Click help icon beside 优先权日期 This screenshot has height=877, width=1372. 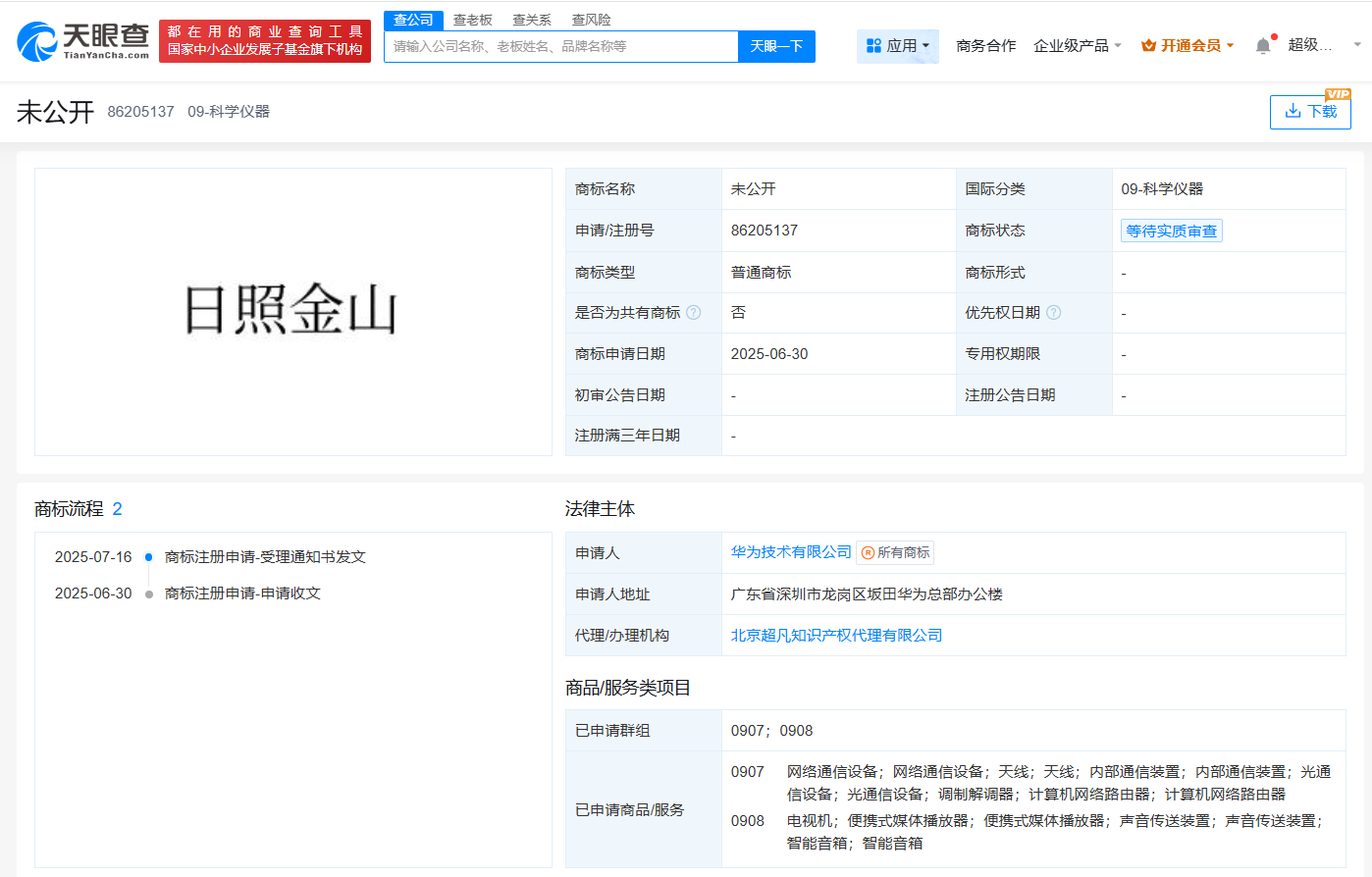click(1054, 313)
